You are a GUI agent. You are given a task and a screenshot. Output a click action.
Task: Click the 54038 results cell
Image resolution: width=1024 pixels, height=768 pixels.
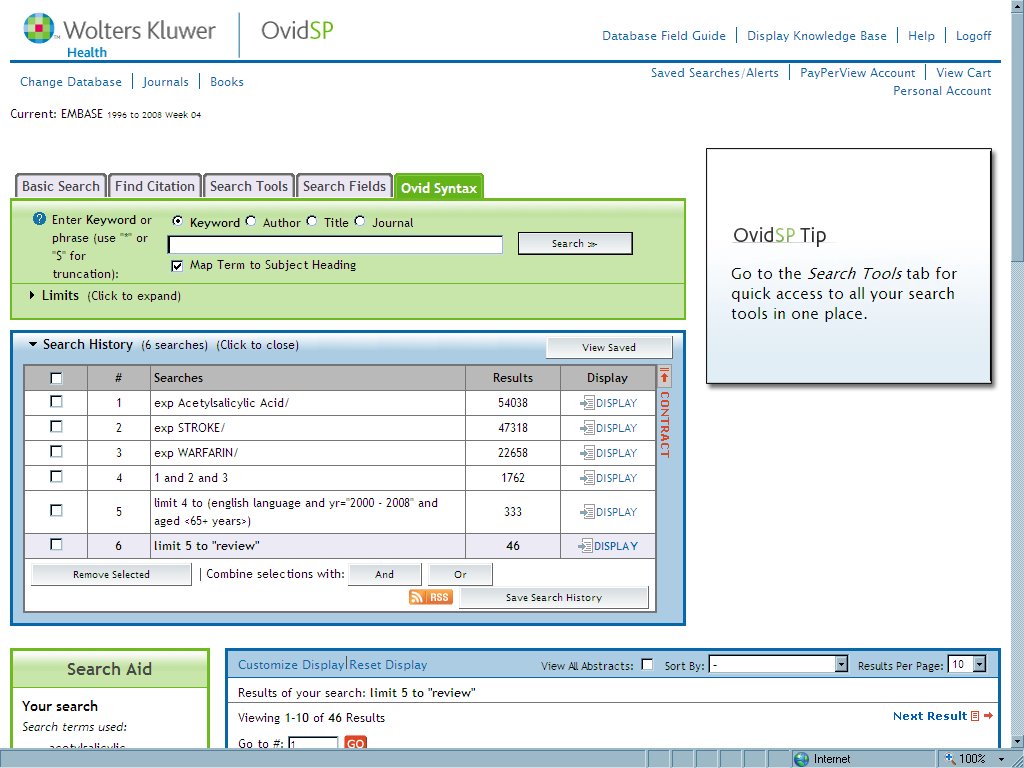tap(513, 403)
